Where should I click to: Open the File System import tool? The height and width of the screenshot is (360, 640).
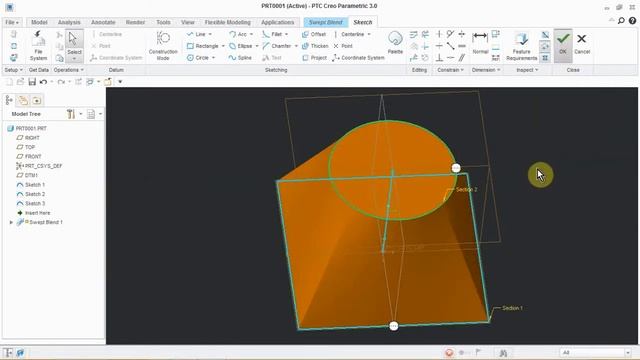[x=38, y=45]
